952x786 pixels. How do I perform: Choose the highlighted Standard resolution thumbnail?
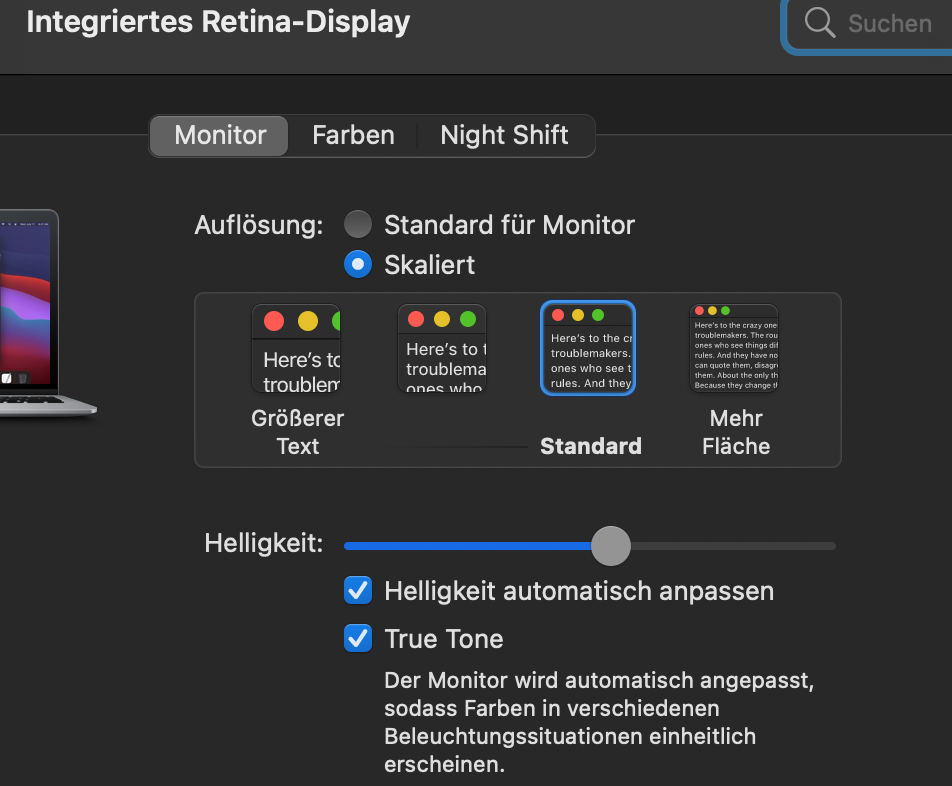pos(588,348)
